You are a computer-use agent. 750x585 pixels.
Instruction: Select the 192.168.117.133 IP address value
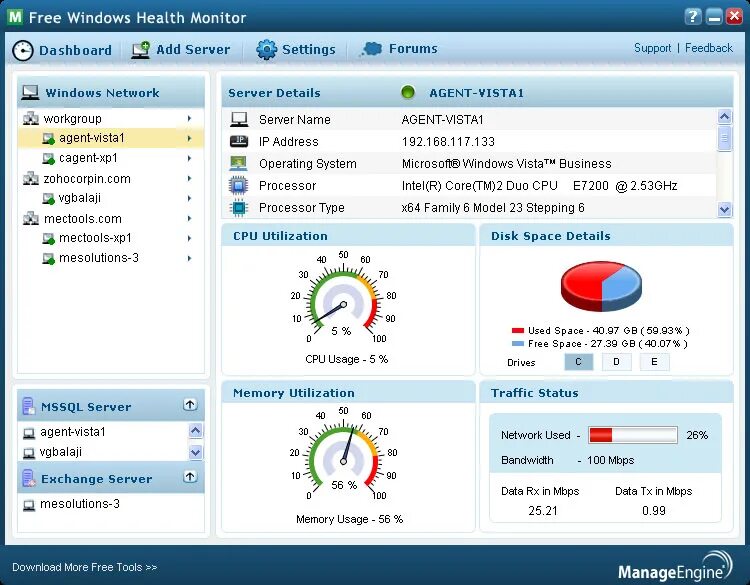pos(448,142)
